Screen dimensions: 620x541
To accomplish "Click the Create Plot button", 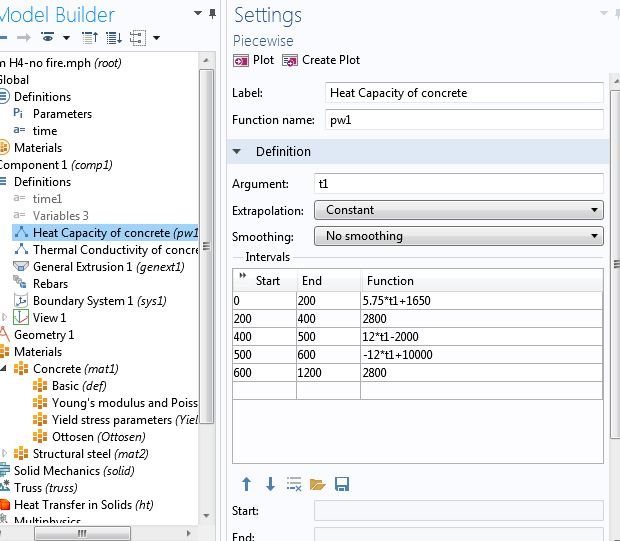I will 321,60.
